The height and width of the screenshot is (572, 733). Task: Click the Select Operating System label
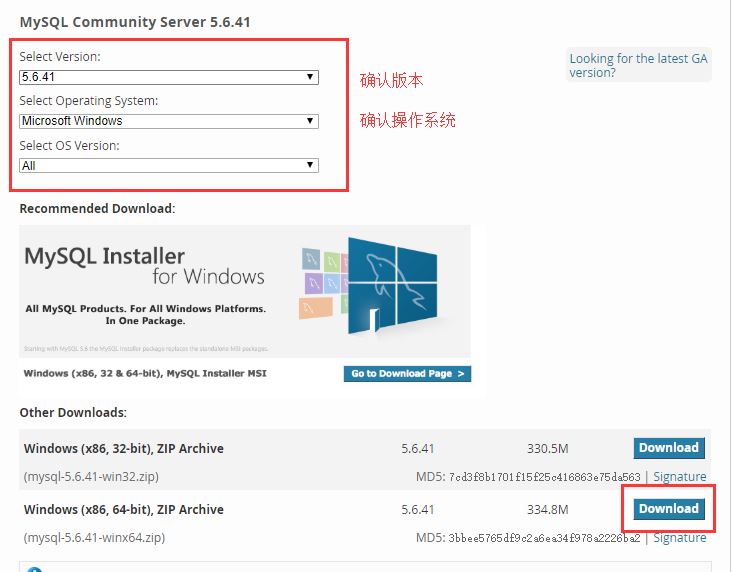point(89,101)
